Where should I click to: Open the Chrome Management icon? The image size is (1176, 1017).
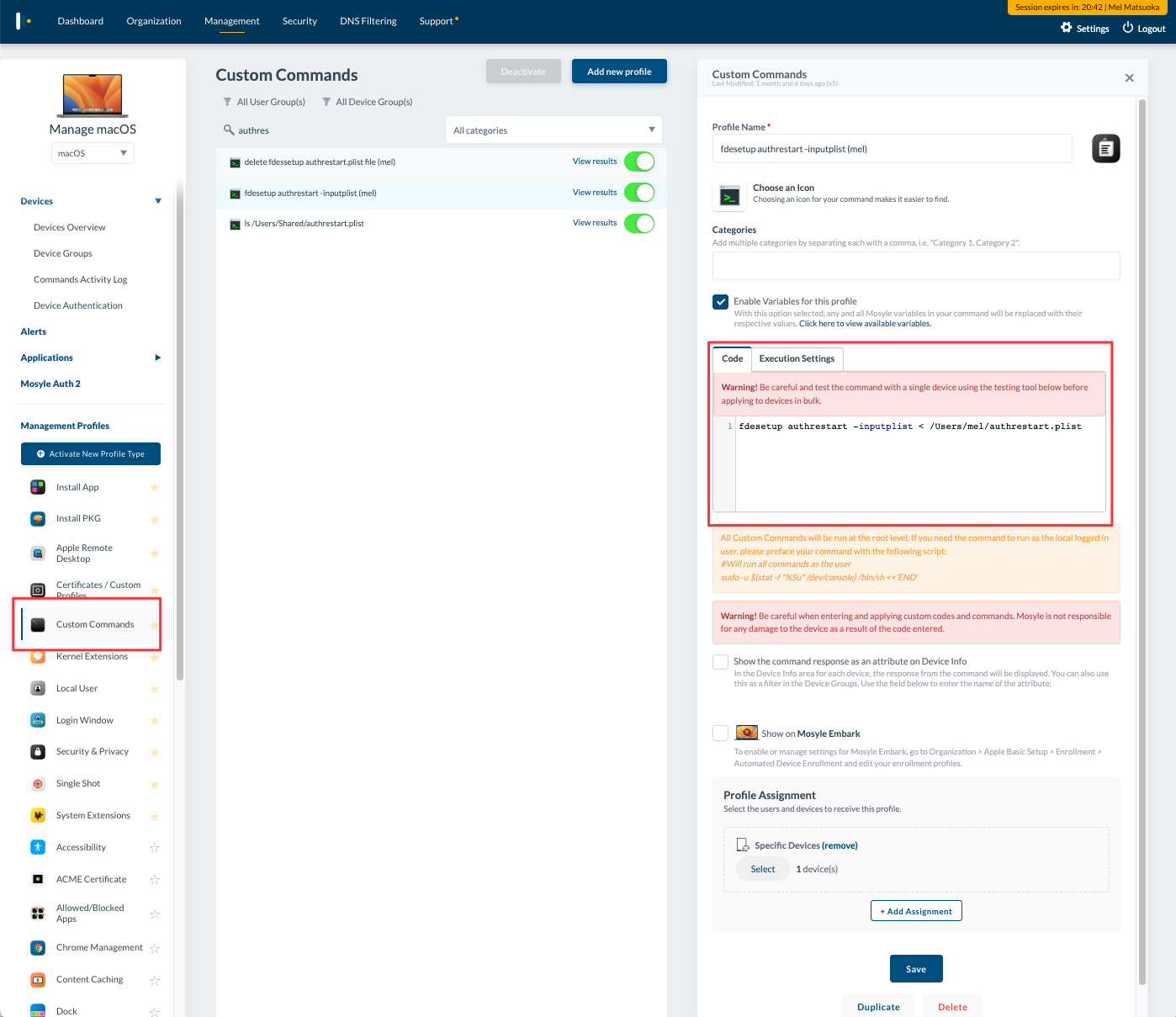pyautogui.click(x=38, y=947)
